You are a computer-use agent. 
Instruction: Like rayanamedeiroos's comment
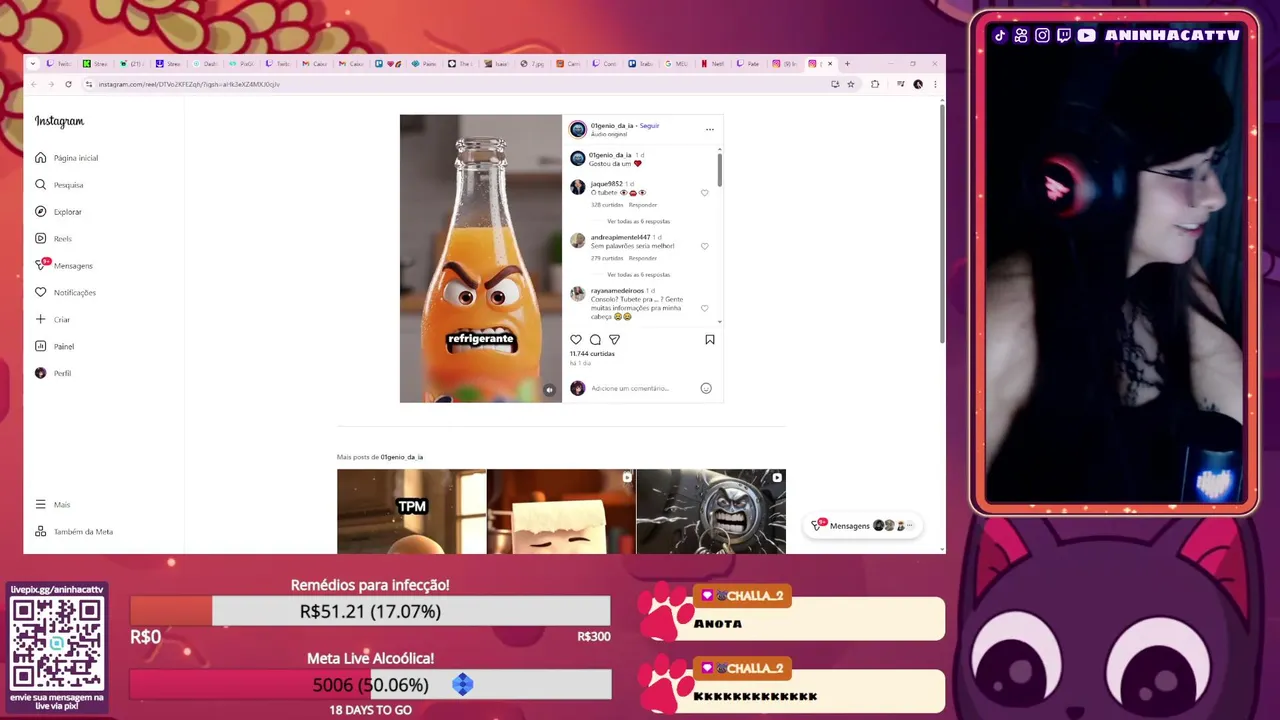click(x=704, y=308)
